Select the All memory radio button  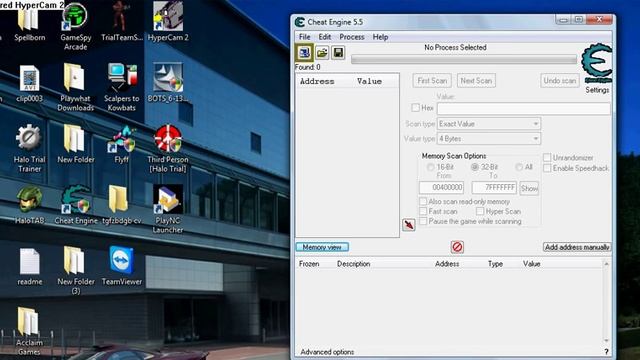click(519, 167)
